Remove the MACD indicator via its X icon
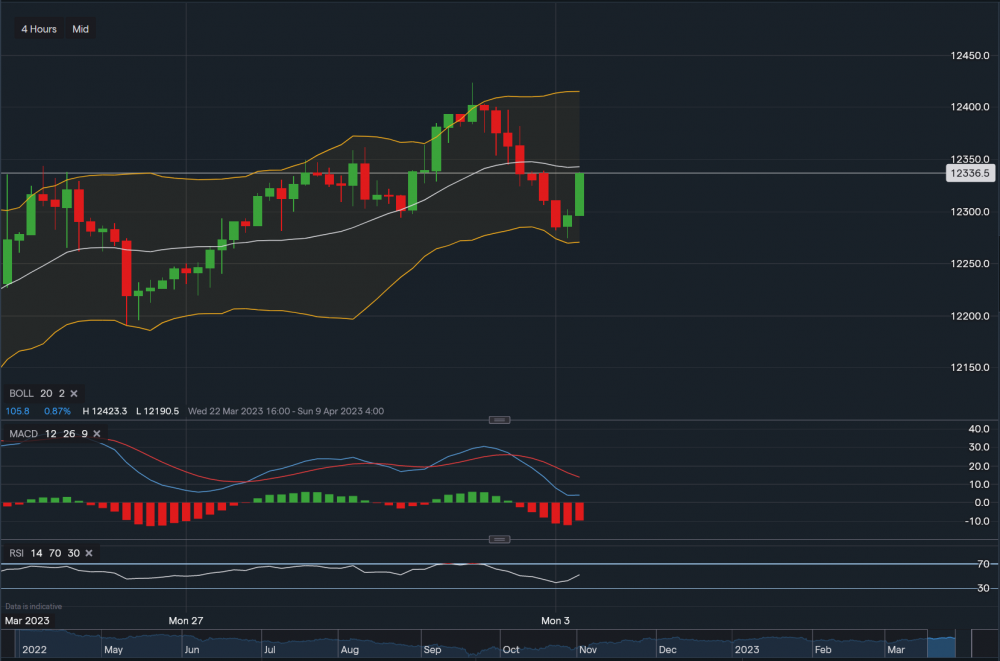This screenshot has height=661, width=1000. (96, 434)
